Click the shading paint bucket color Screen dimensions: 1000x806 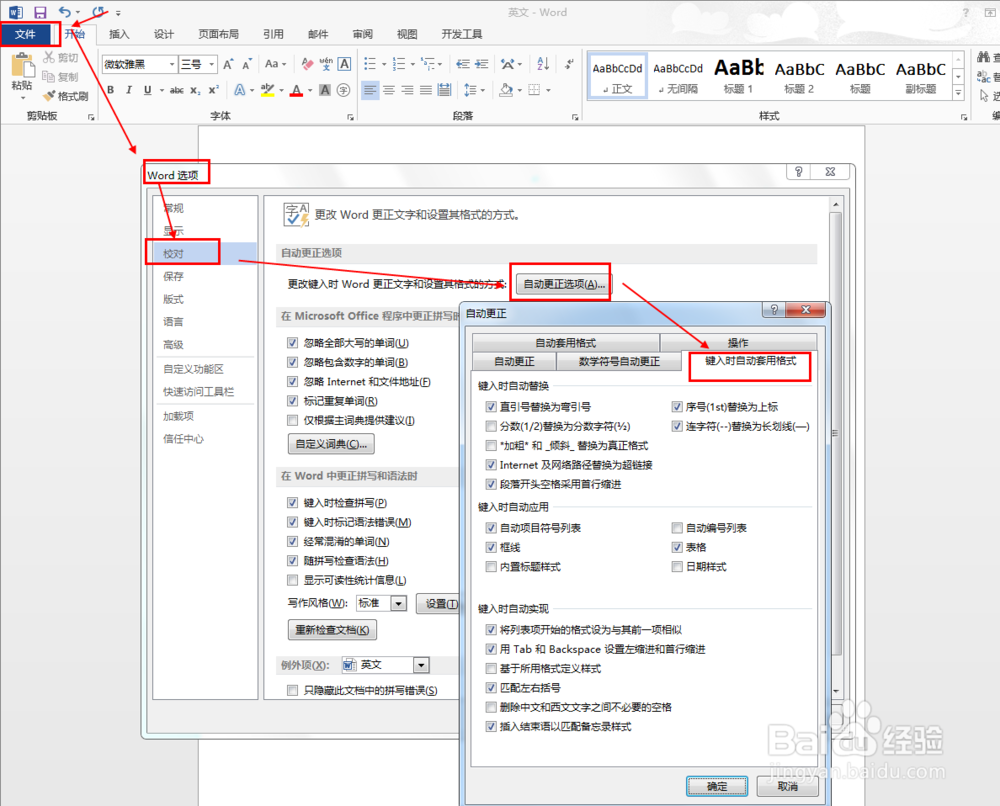[506, 90]
